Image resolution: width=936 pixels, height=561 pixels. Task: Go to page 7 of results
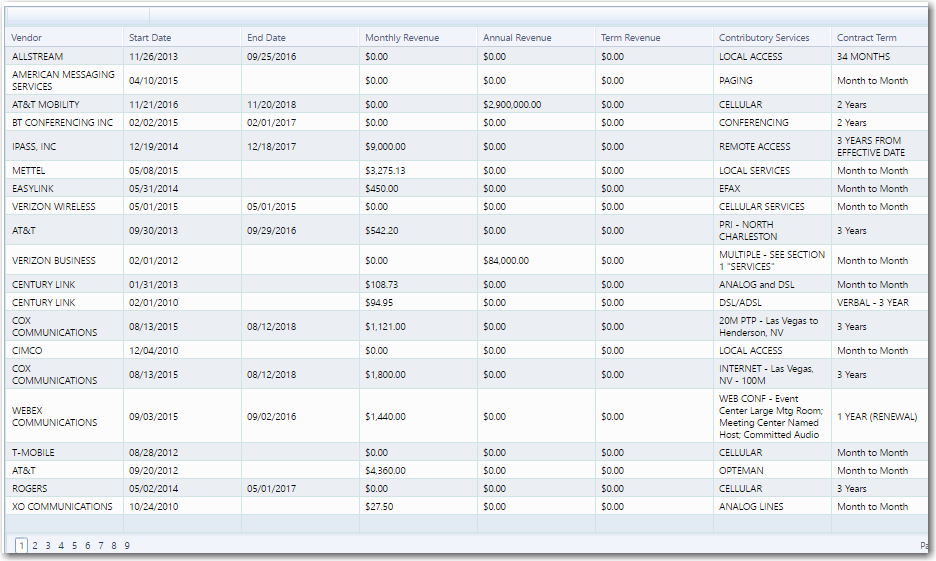coord(100,545)
